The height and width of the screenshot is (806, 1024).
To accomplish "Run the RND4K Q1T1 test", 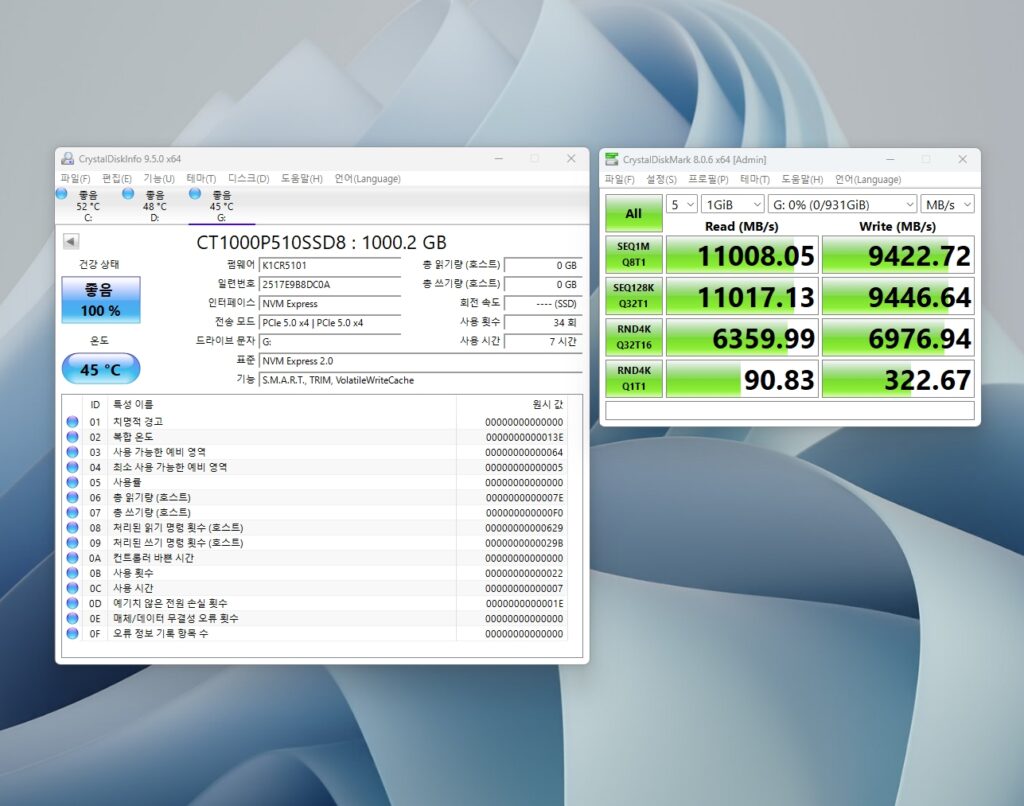I will click(x=633, y=378).
